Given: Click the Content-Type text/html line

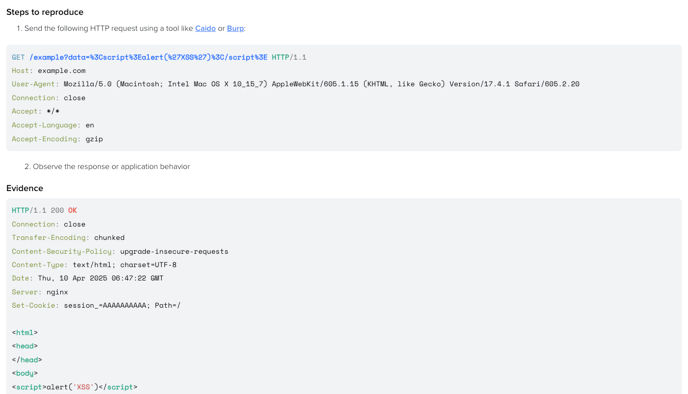Looking at the screenshot, I should point(94,265).
